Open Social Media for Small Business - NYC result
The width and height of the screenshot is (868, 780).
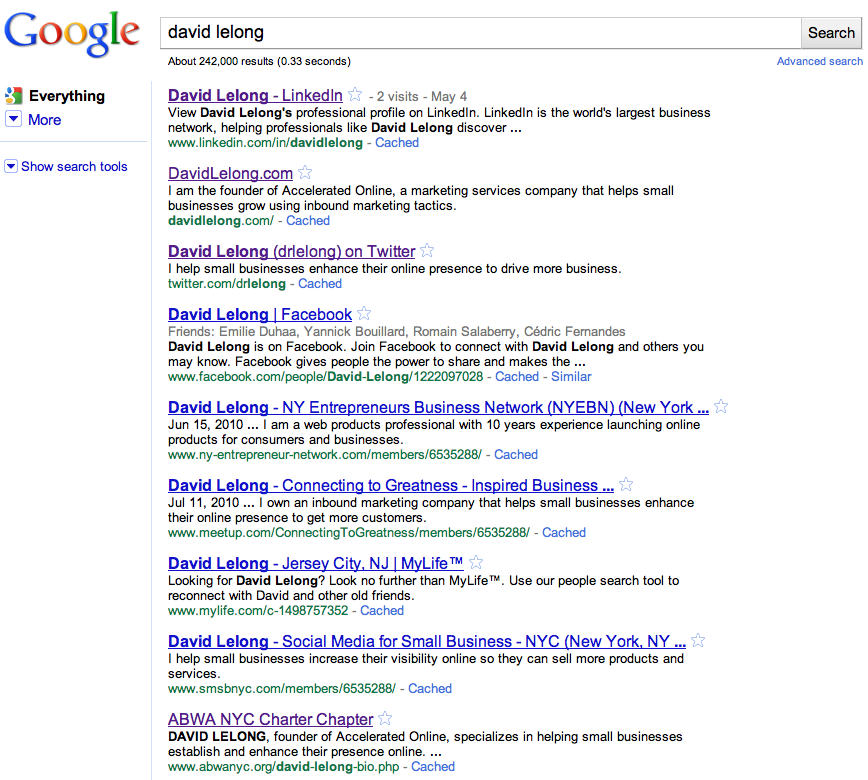(x=427, y=642)
